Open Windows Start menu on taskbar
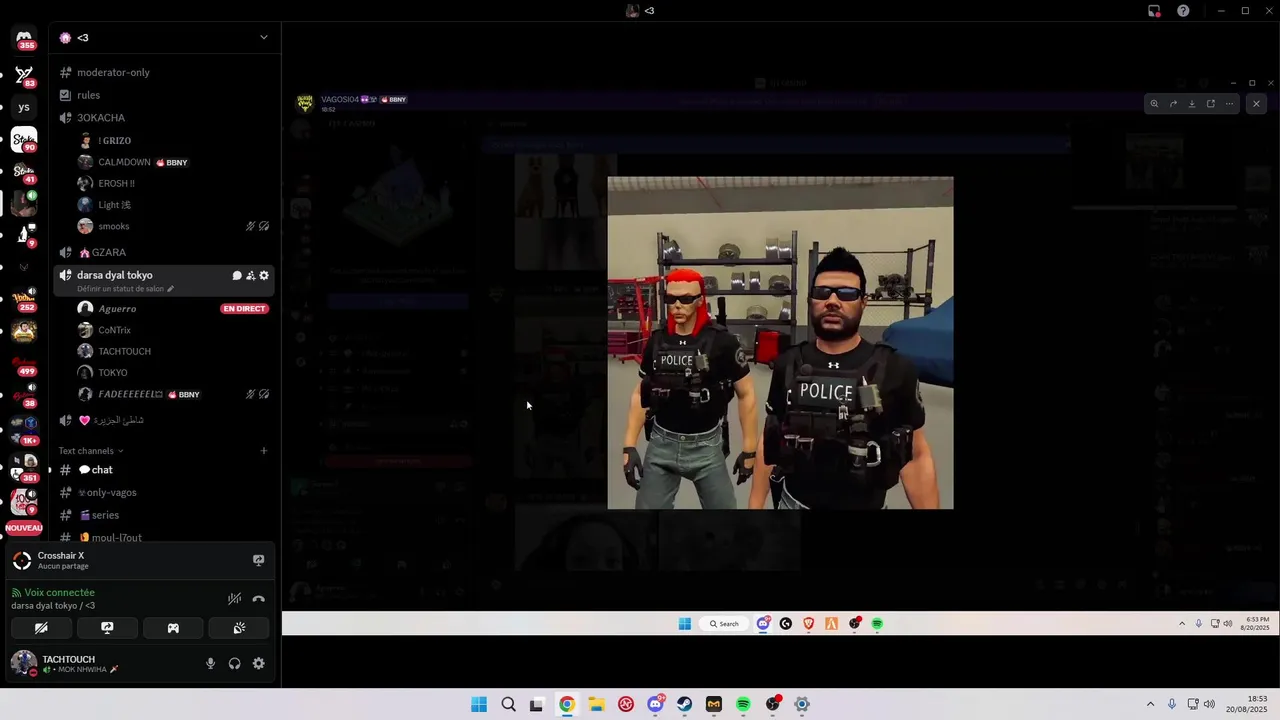1280x720 pixels. click(479, 704)
